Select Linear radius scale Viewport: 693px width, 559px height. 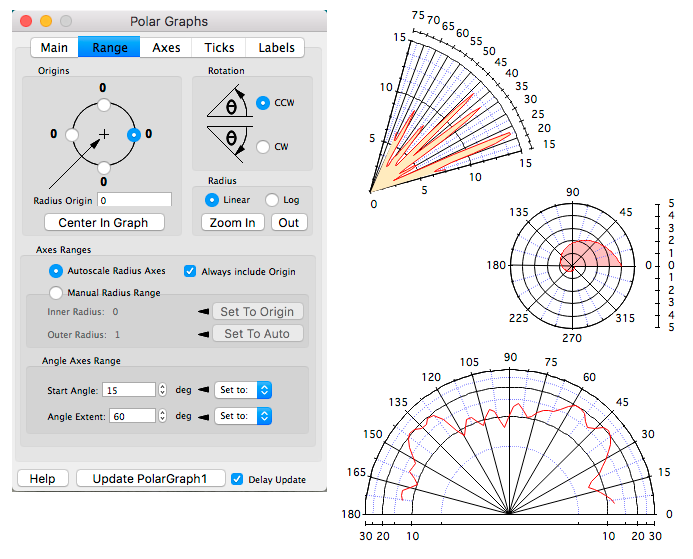point(212,200)
